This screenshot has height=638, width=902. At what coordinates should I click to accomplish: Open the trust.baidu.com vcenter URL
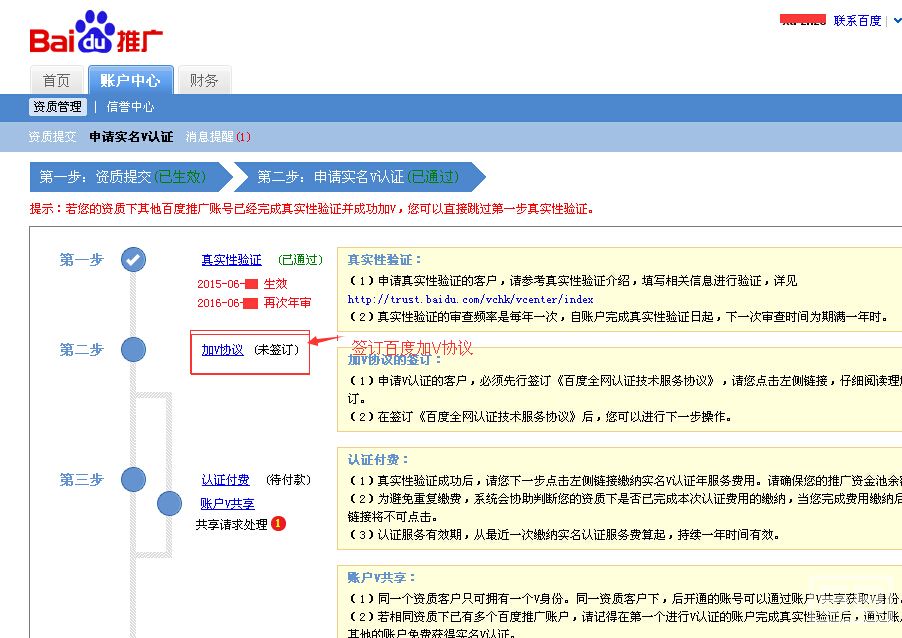pyautogui.click(x=470, y=299)
